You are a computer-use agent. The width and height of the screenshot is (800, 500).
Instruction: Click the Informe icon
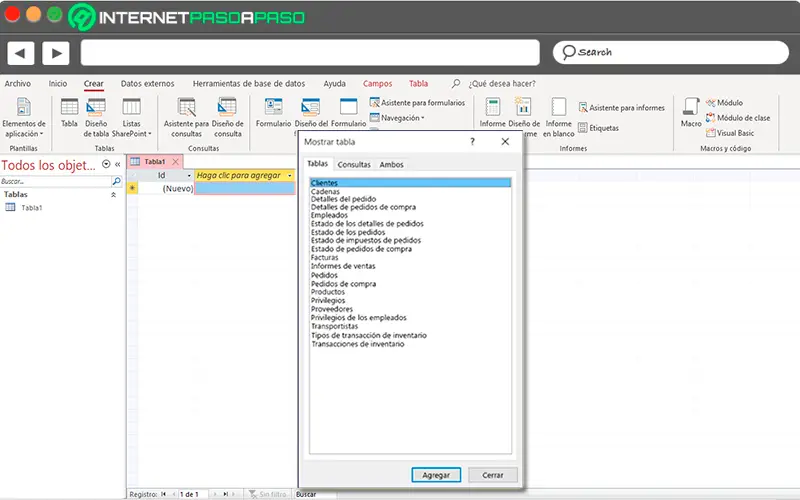(492, 107)
